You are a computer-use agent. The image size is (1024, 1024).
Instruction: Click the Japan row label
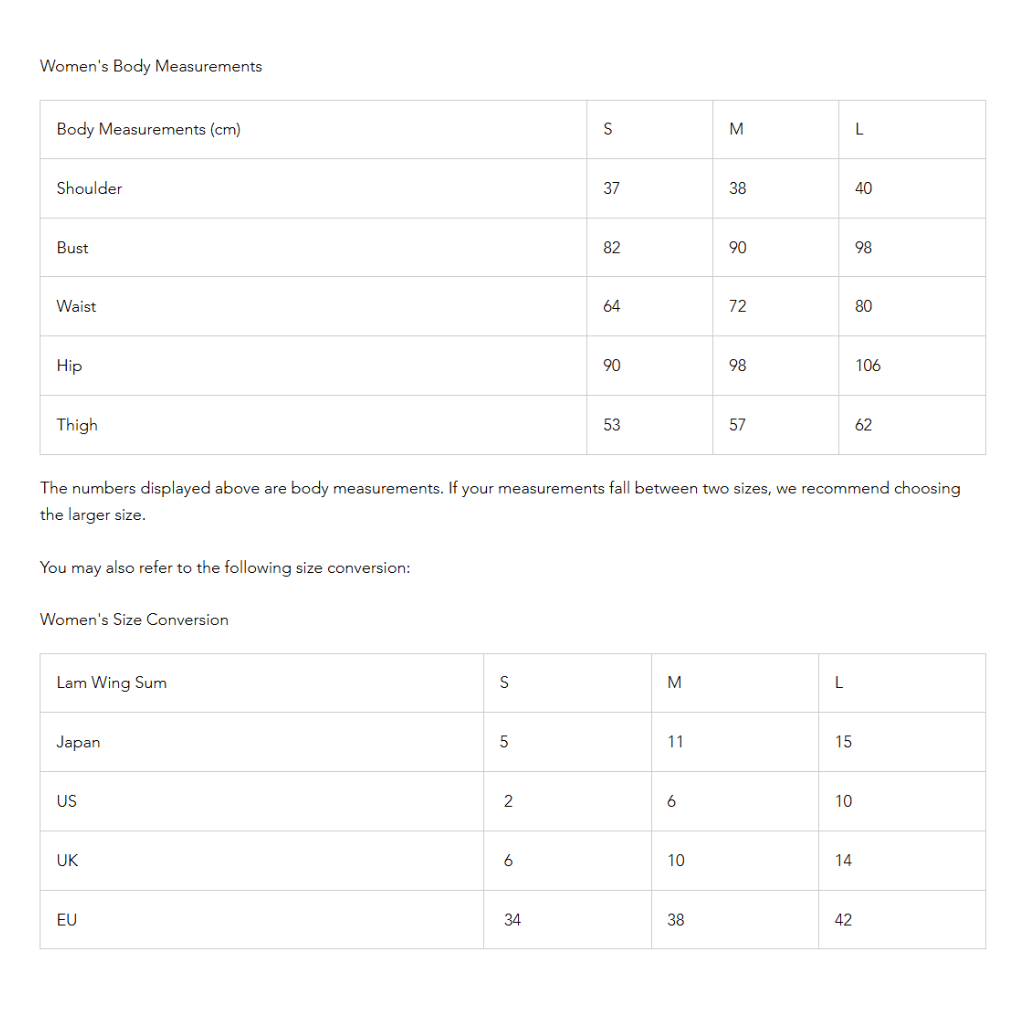pos(78,742)
